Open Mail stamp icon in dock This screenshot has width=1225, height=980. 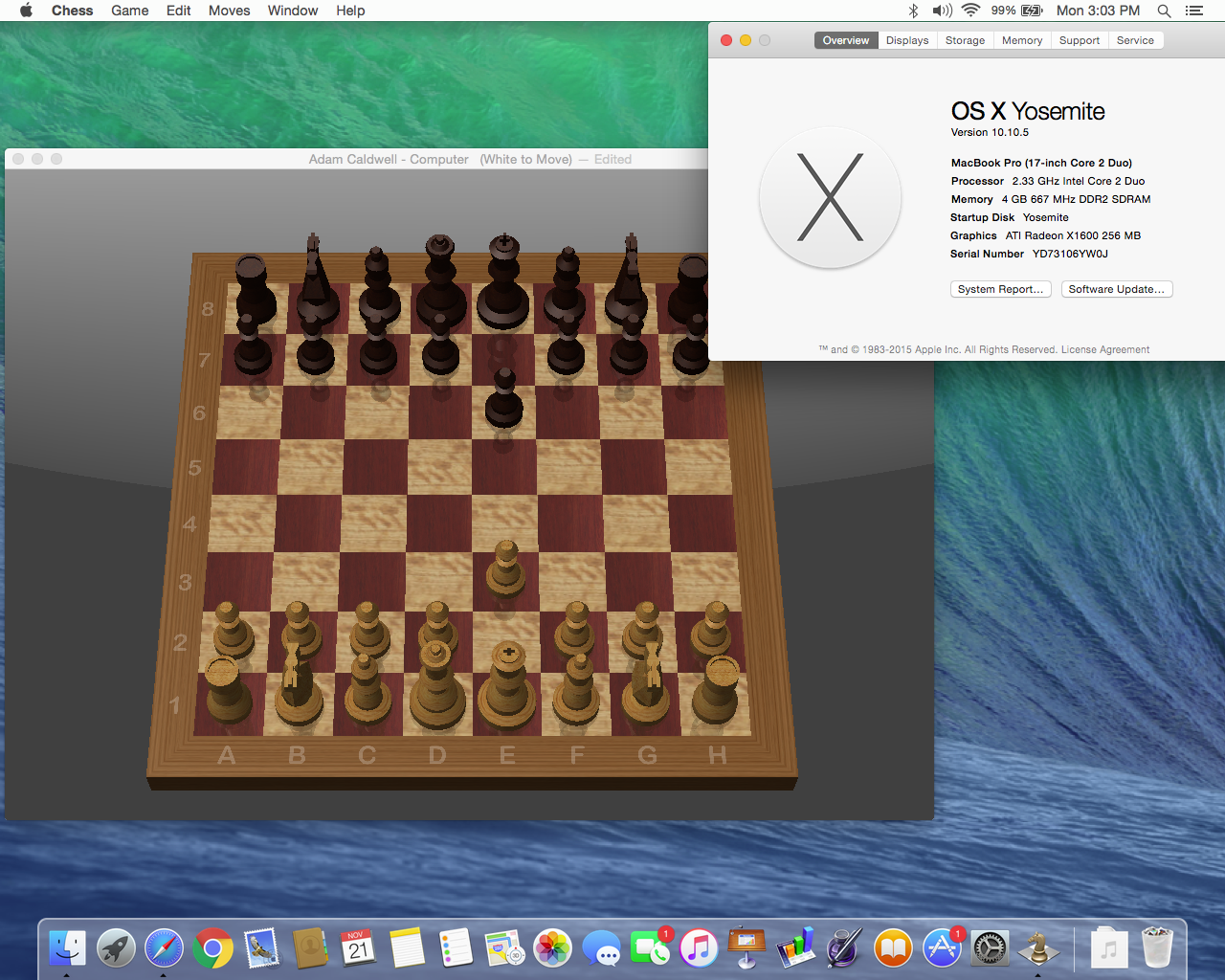click(261, 948)
